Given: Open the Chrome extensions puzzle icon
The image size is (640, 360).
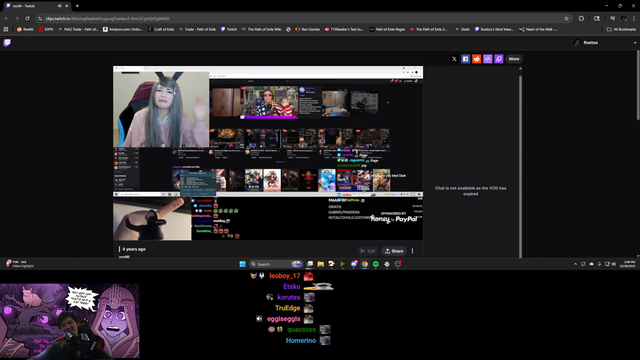Looking at the screenshot, I should (x=581, y=18).
